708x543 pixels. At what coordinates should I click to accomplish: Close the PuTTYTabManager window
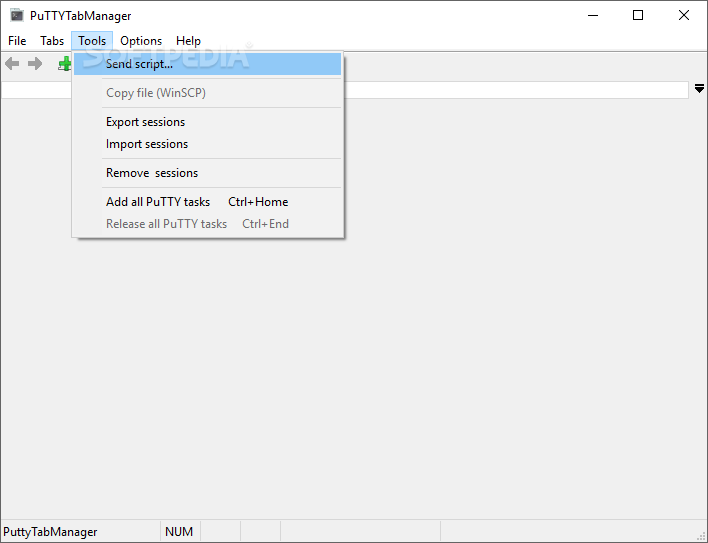(684, 15)
